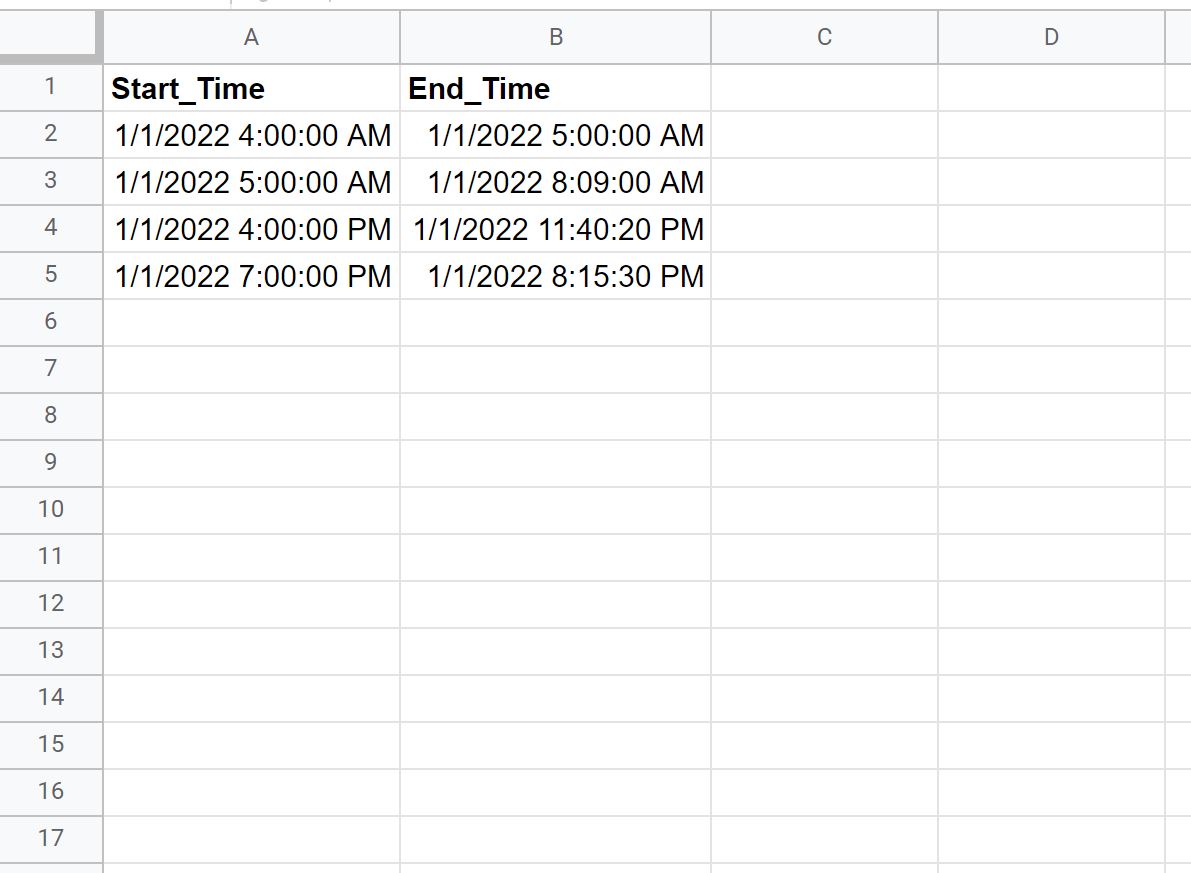Click column B header
The height and width of the screenshot is (873, 1191).
point(555,37)
